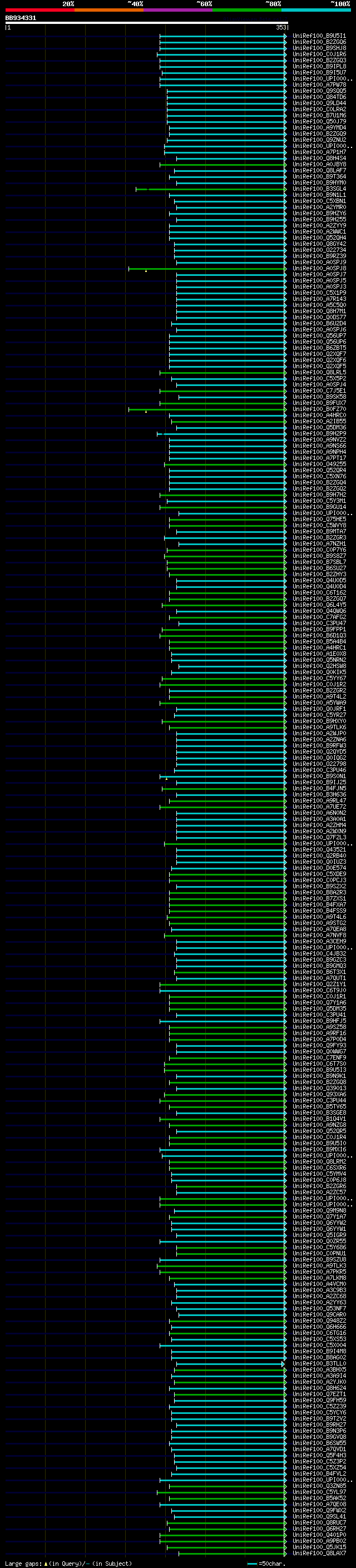The image size is (356, 1568).
Task: Click the green alignment bar in the B0FZ70 row
Action: click(x=207, y=409)
